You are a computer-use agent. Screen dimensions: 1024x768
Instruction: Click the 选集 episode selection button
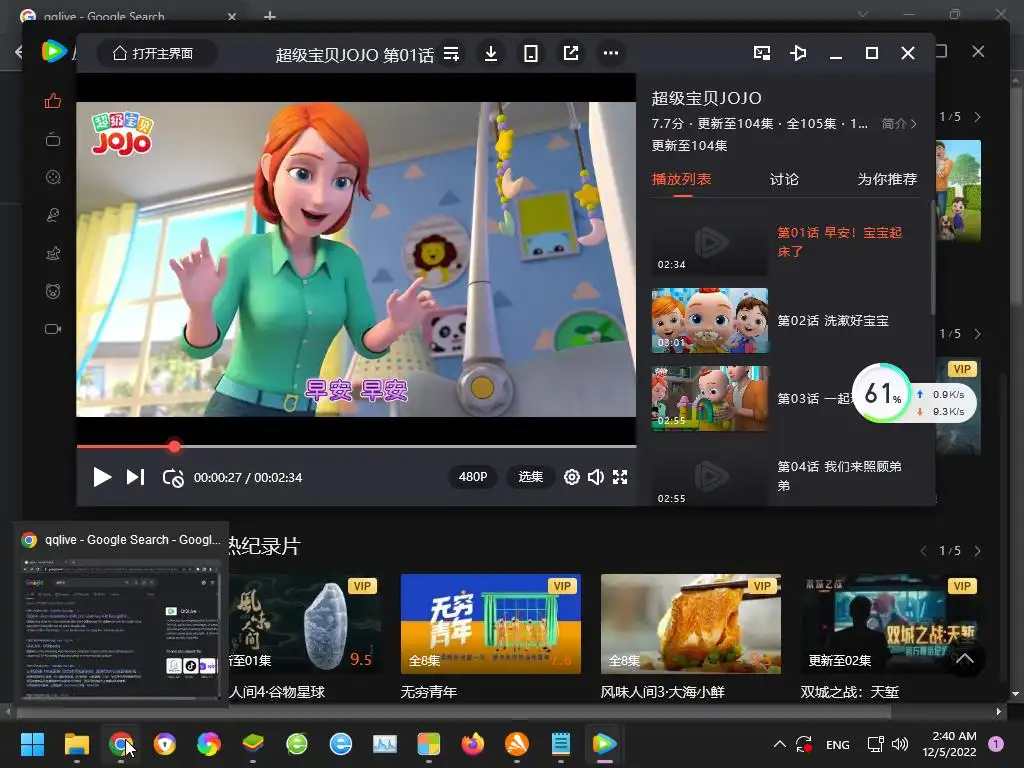point(530,477)
